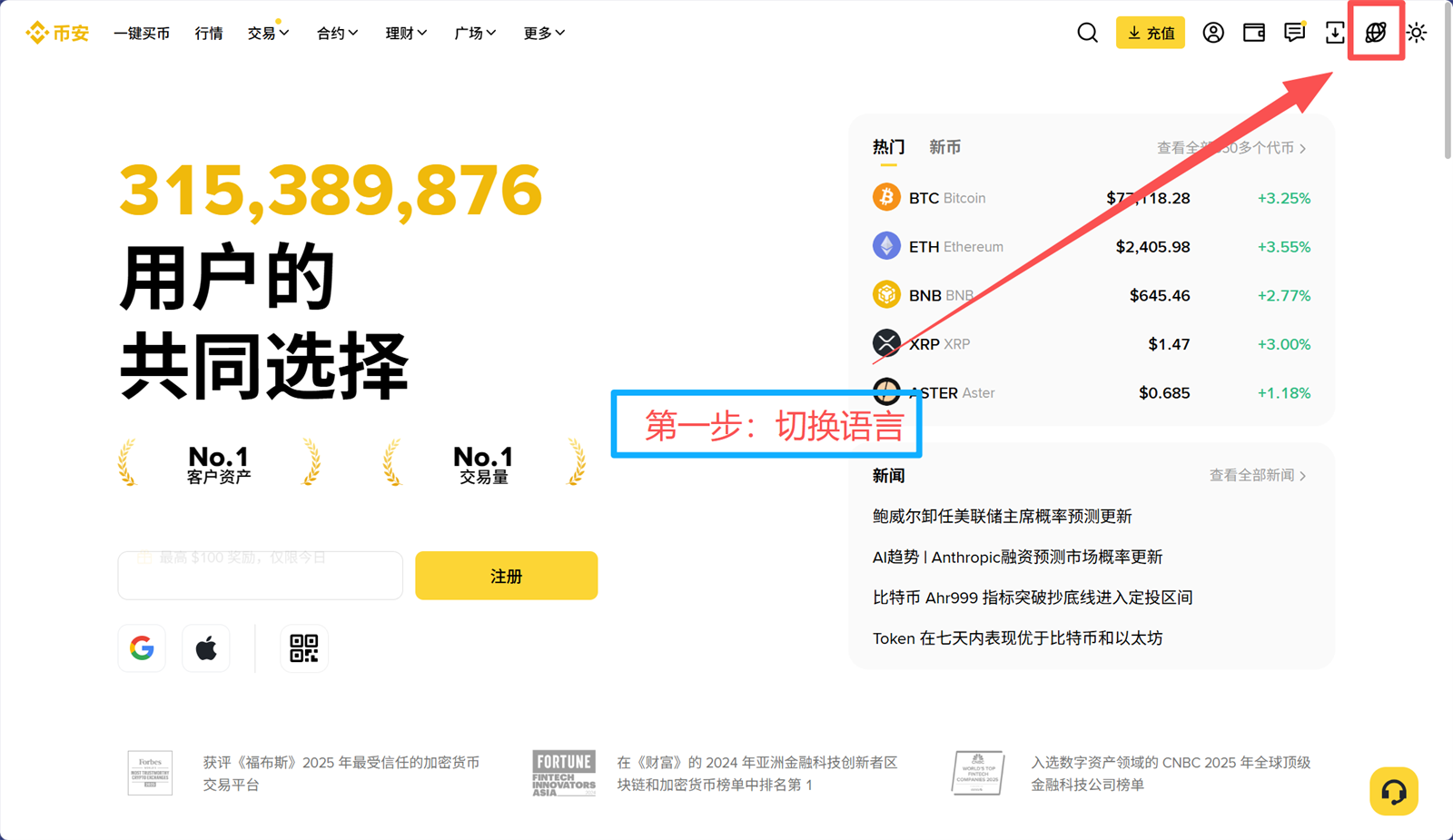Open the BNB market row
This screenshot has width=1453, height=840.
(1092, 295)
